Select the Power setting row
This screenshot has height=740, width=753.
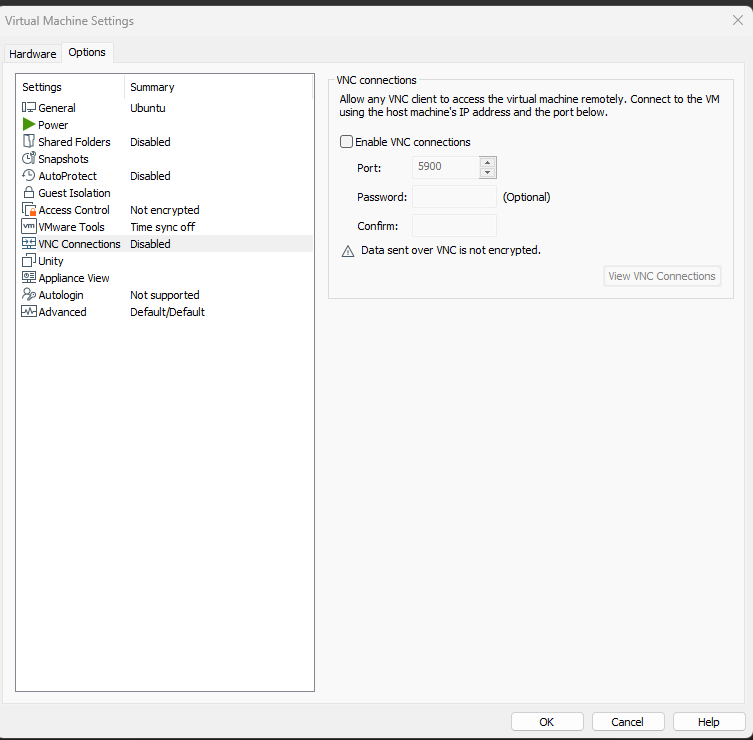click(x=53, y=125)
